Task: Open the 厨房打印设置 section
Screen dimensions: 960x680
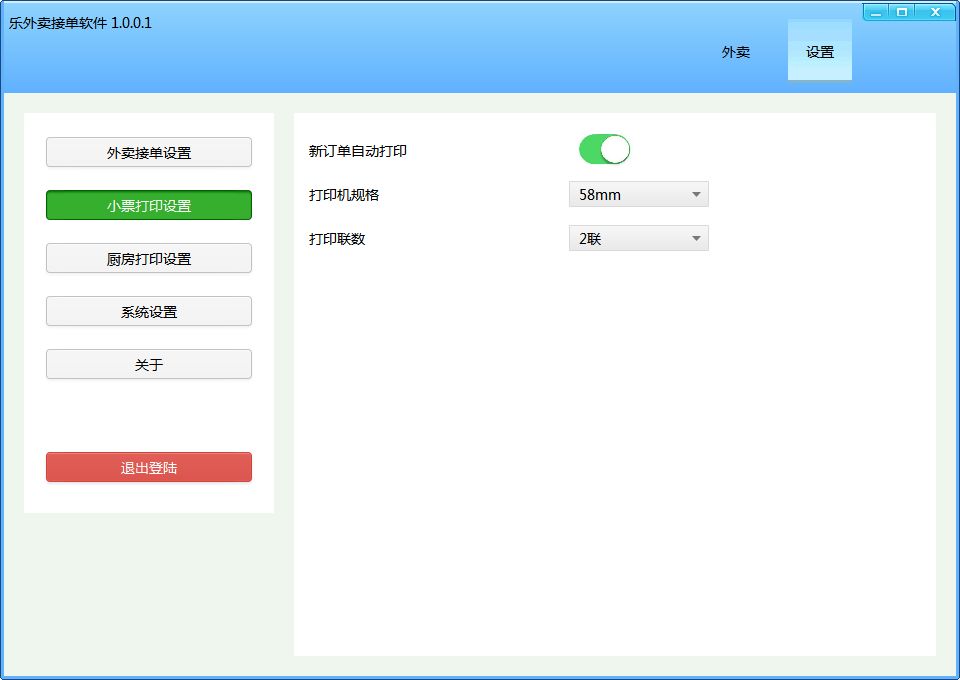Action: pyautogui.click(x=149, y=259)
